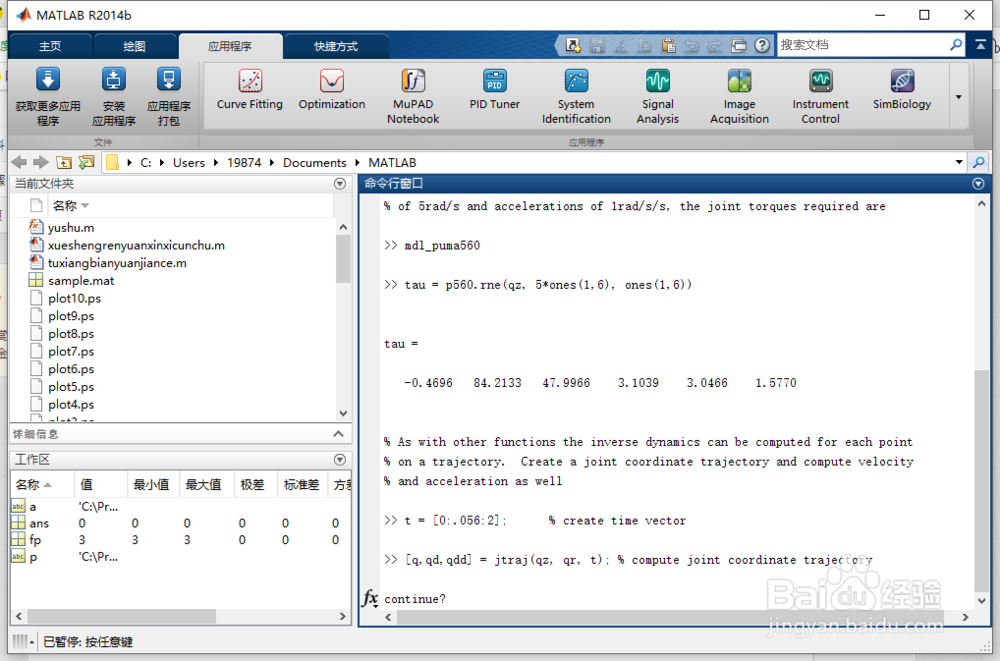Collapse the 详细信息 panel
The width and height of the screenshot is (1000, 661).
[x=339, y=434]
